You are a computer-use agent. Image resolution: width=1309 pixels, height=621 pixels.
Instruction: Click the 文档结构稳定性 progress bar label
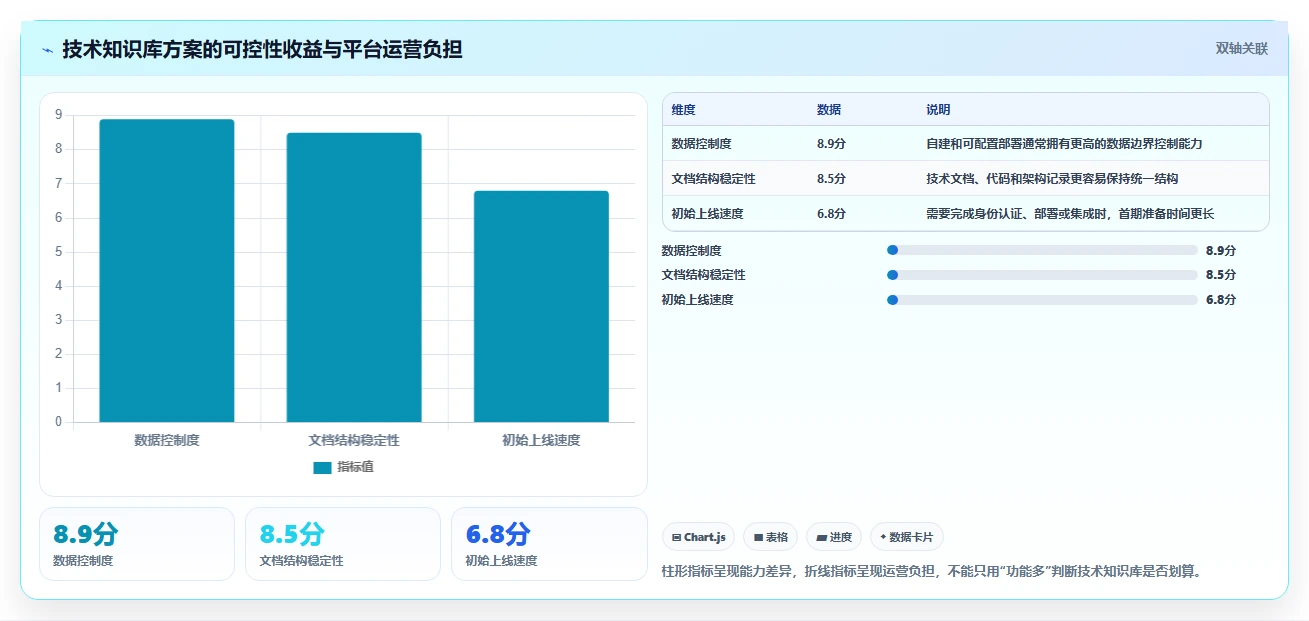click(703, 275)
